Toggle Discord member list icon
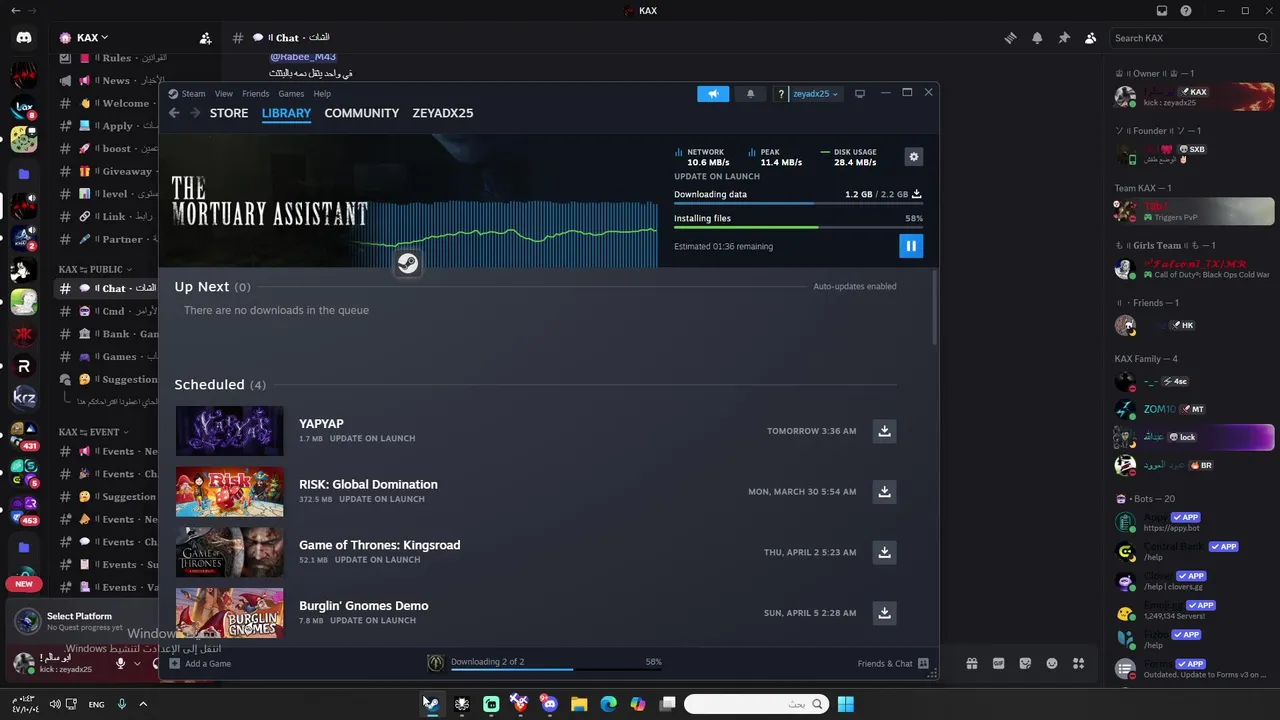1280x720 pixels. coord(1091,38)
